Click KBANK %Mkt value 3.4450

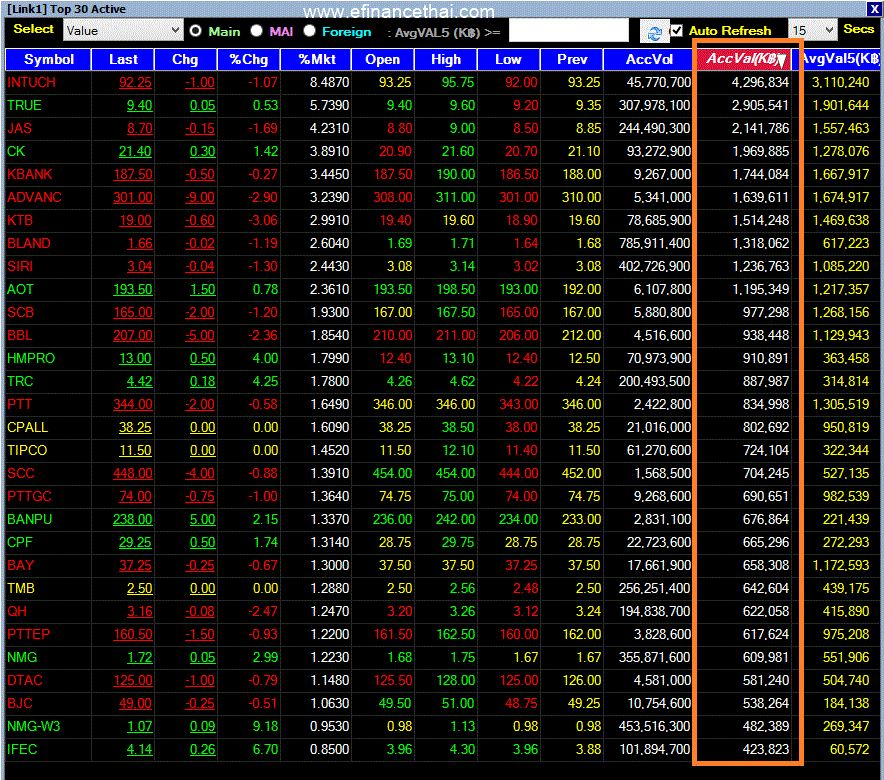pyautogui.click(x=329, y=175)
